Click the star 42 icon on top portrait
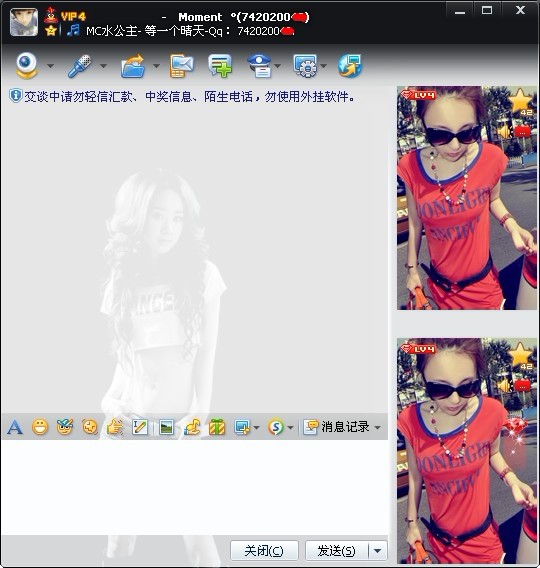Image resolution: width=540 pixels, height=568 pixels. pyautogui.click(x=522, y=102)
